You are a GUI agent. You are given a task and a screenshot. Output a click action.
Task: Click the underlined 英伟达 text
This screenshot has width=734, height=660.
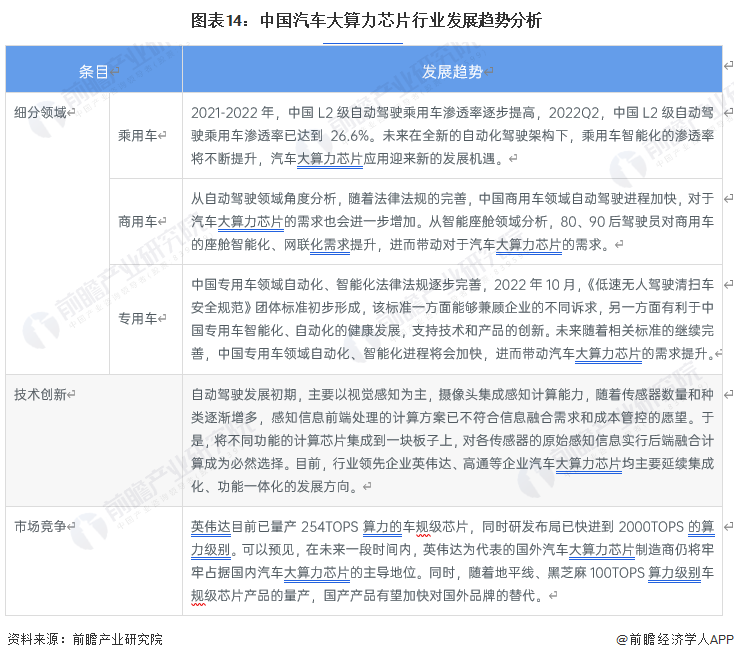210,525
